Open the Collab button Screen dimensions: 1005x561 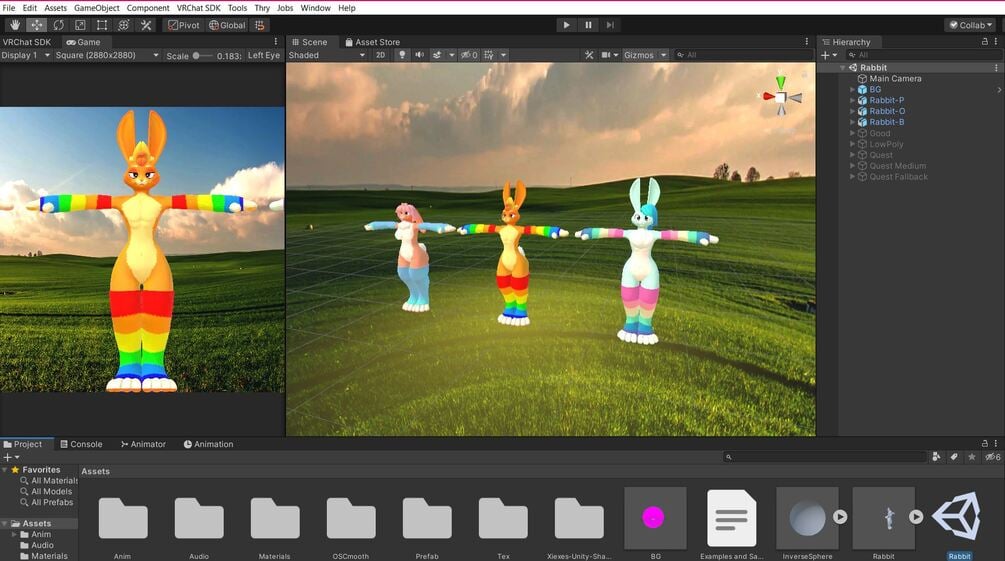(x=970, y=25)
